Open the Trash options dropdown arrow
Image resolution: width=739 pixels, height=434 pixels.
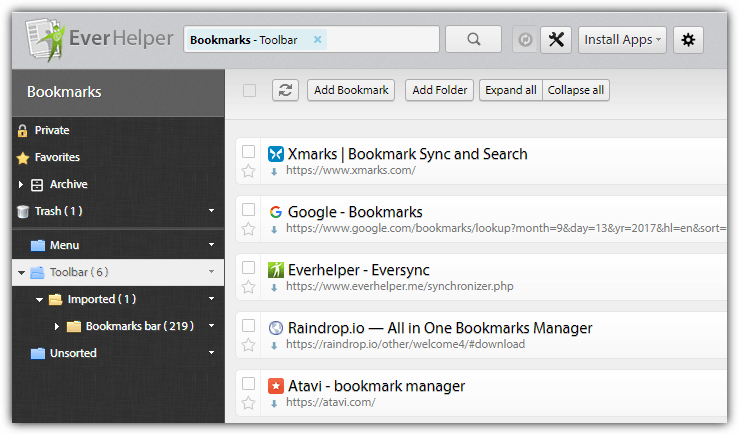coord(211,211)
